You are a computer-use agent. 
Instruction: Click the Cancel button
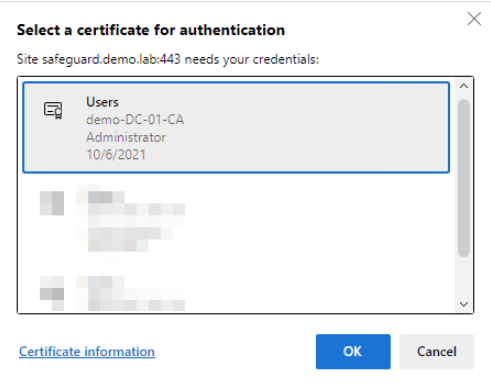click(437, 351)
